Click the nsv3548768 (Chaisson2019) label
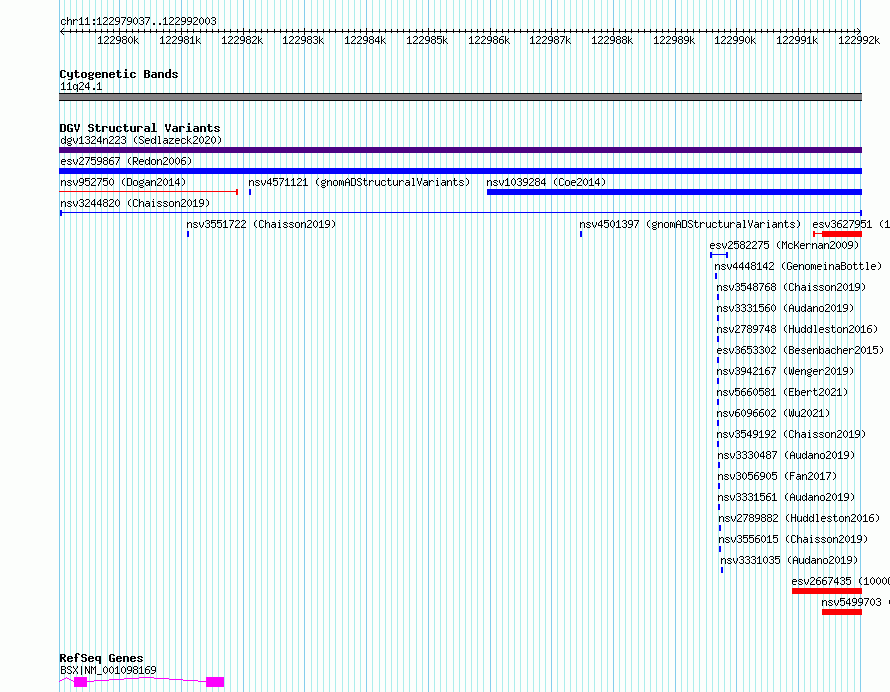The image size is (890, 692). [x=791, y=287]
